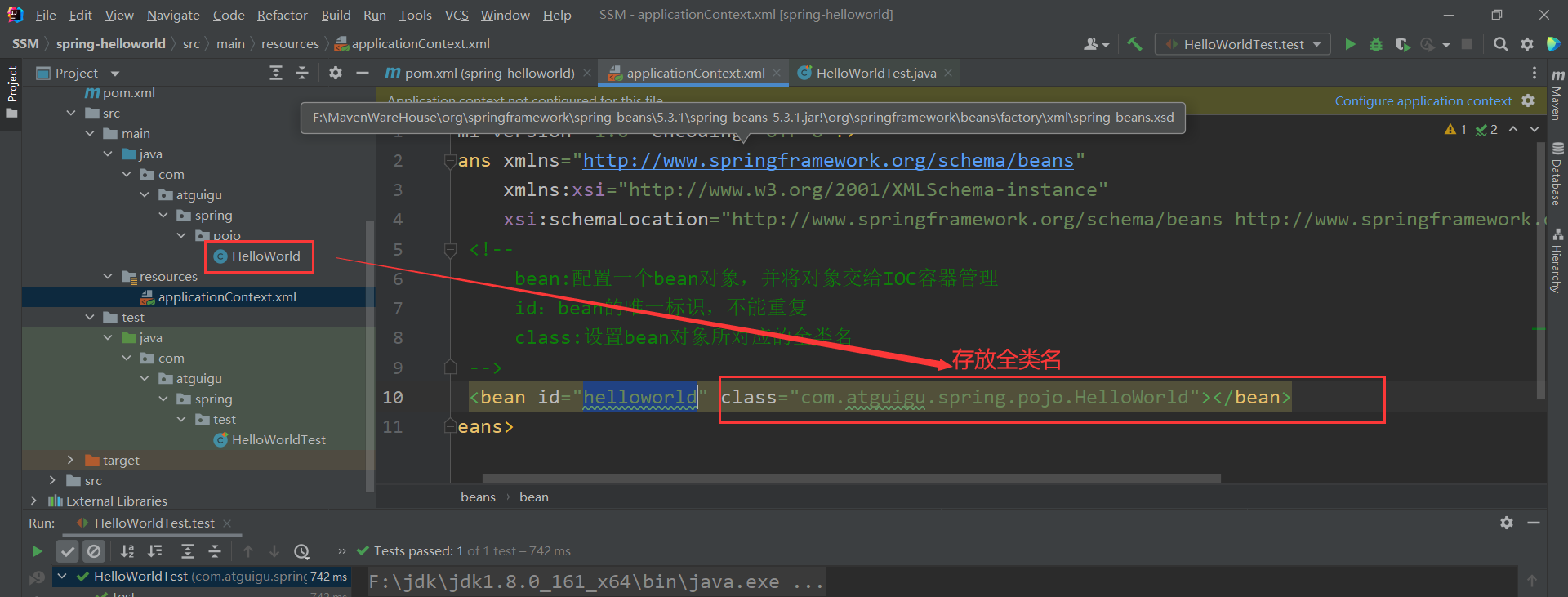Viewport: 1568px width, 597px height.
Task: Select pom.xml in the project tree
Action: (119, 92)
